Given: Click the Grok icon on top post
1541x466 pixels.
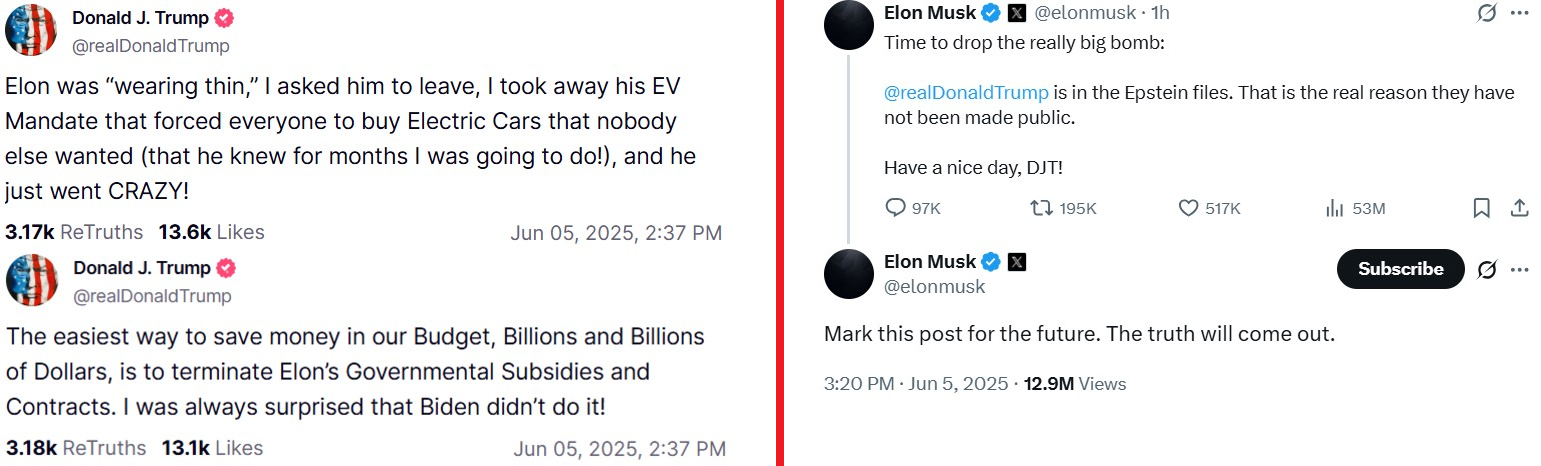Looking at the screenshot, I should point(1486,14).
